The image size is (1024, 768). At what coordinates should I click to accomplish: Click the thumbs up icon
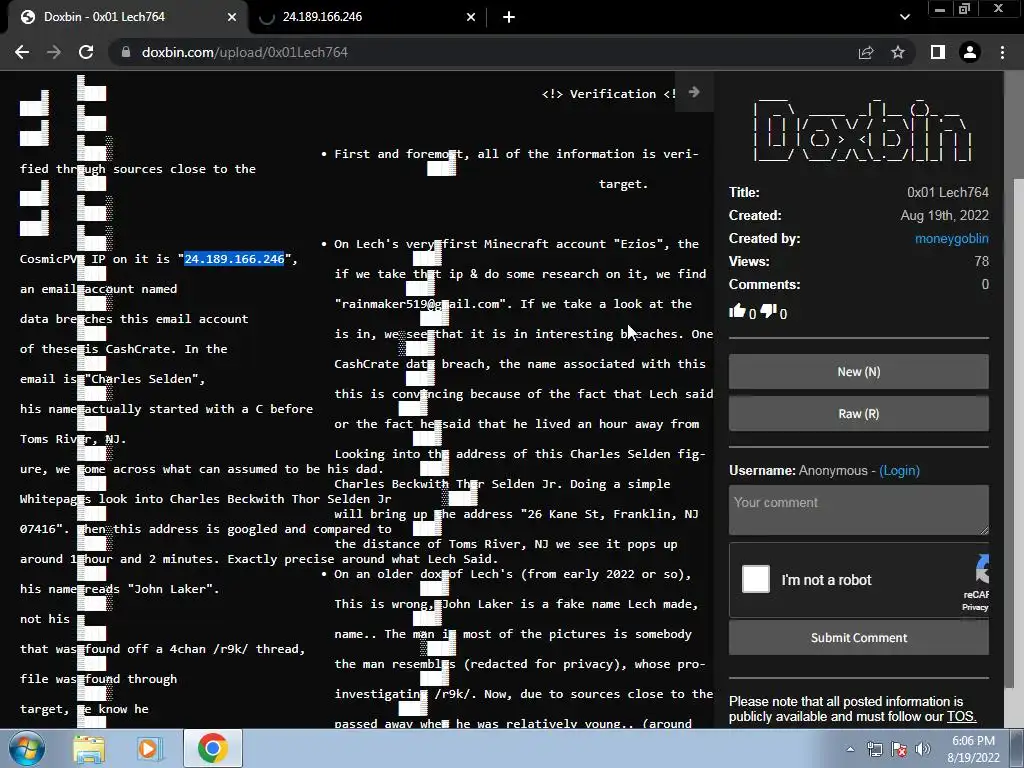pos(737,312)
